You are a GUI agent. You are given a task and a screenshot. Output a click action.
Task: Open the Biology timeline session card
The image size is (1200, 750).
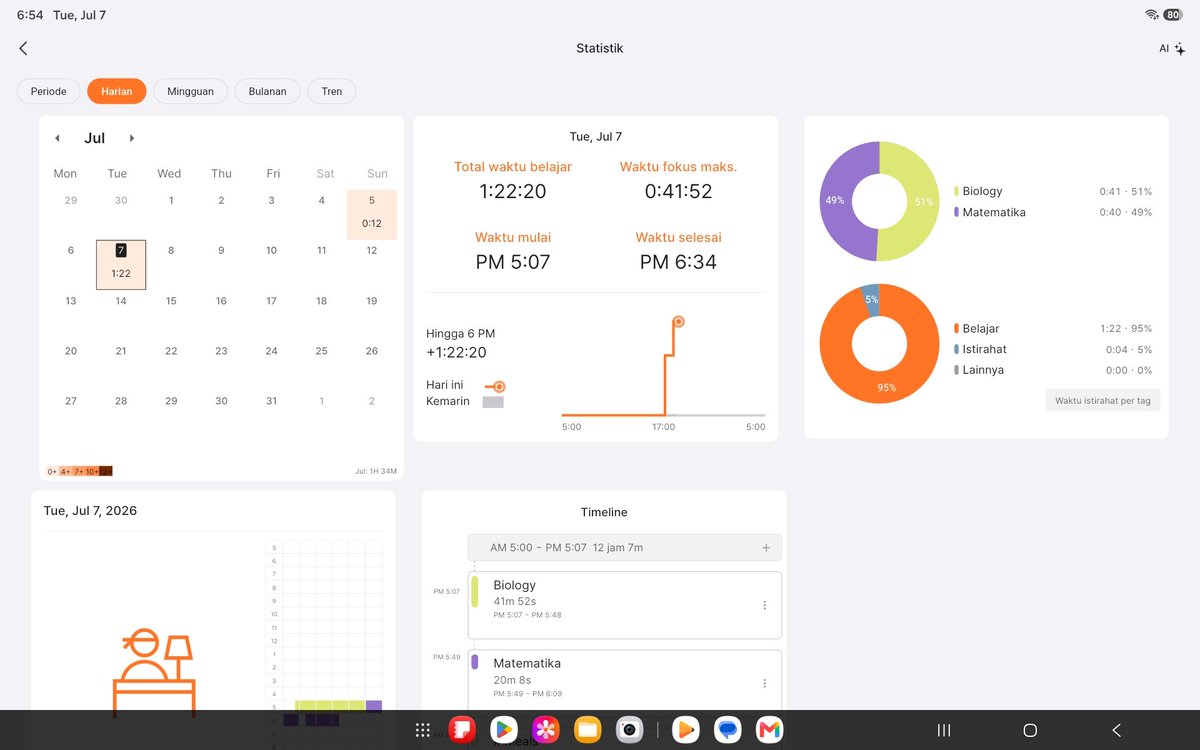(x=625, y=605)
